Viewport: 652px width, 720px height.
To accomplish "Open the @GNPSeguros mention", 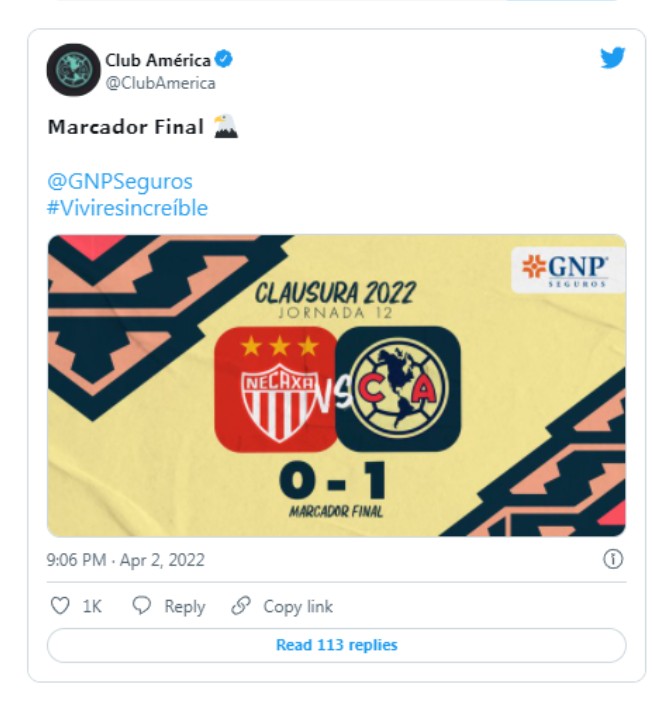I will coord(120,181).
